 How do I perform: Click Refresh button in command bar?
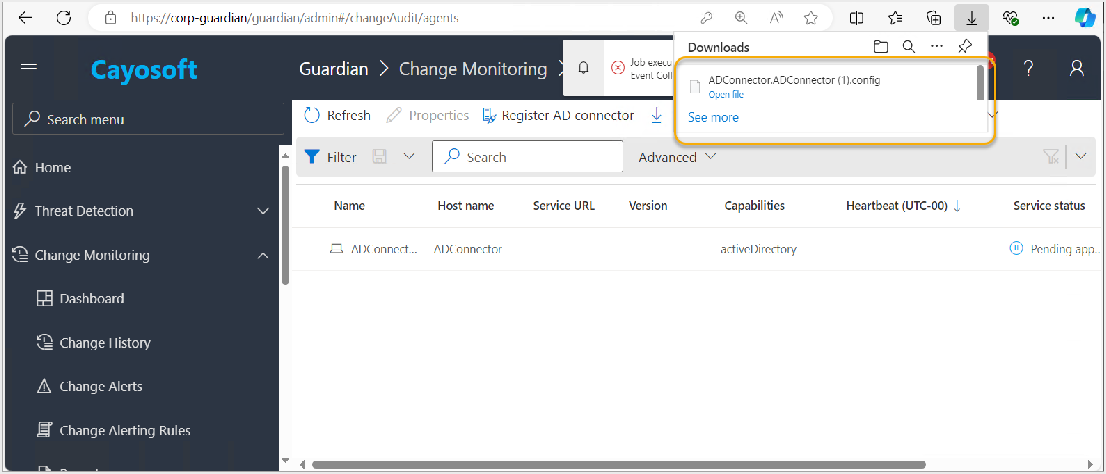(338, 115)
